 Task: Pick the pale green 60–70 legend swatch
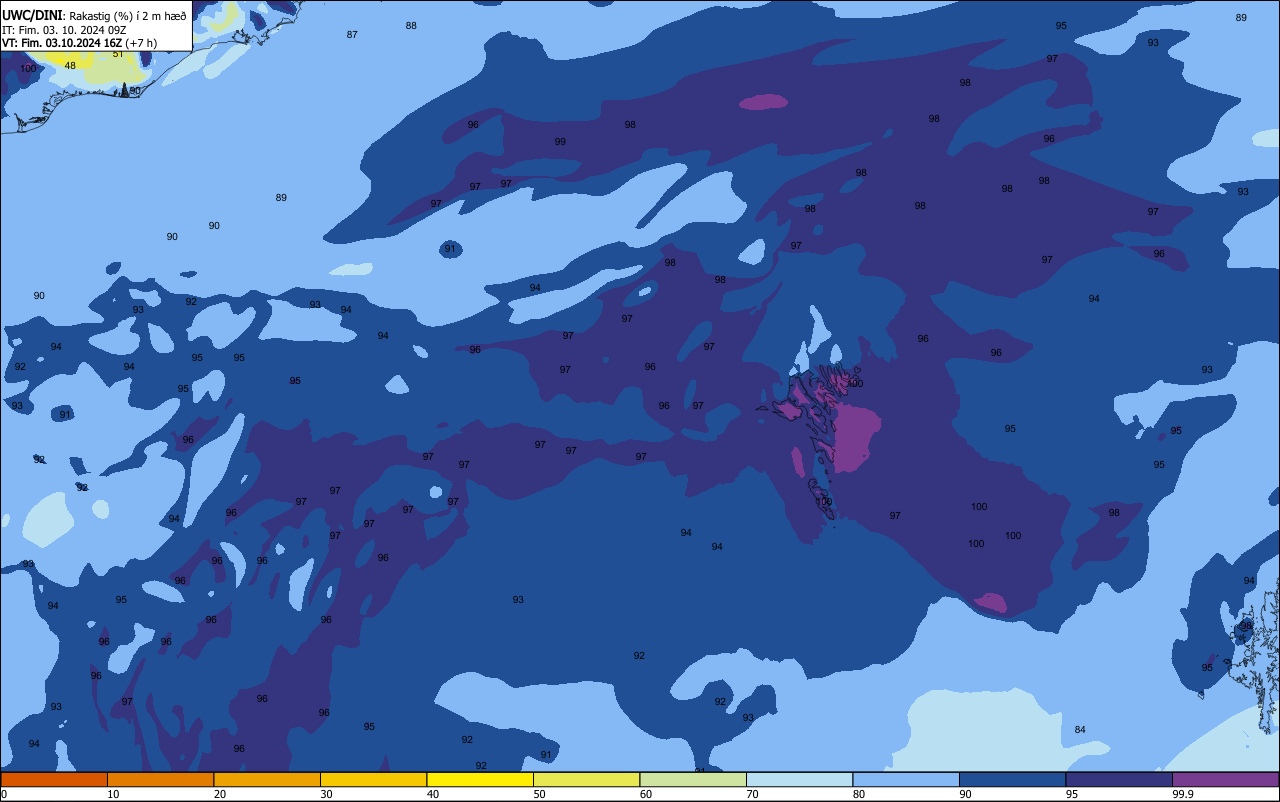[693, 779]
